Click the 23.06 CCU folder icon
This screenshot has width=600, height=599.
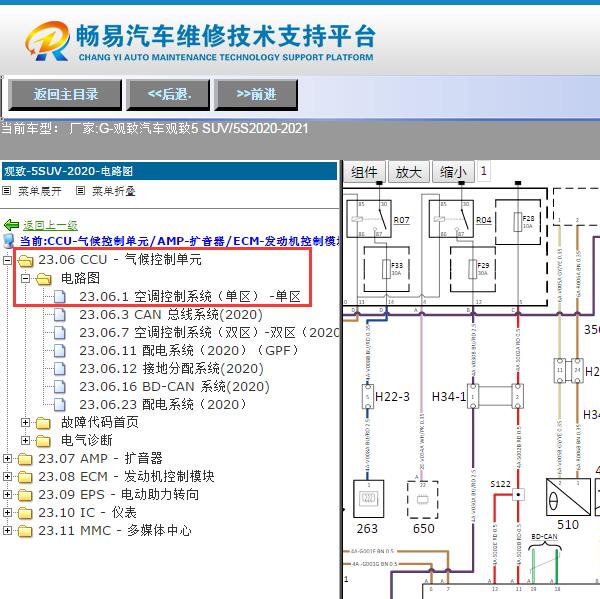point(26,261)
